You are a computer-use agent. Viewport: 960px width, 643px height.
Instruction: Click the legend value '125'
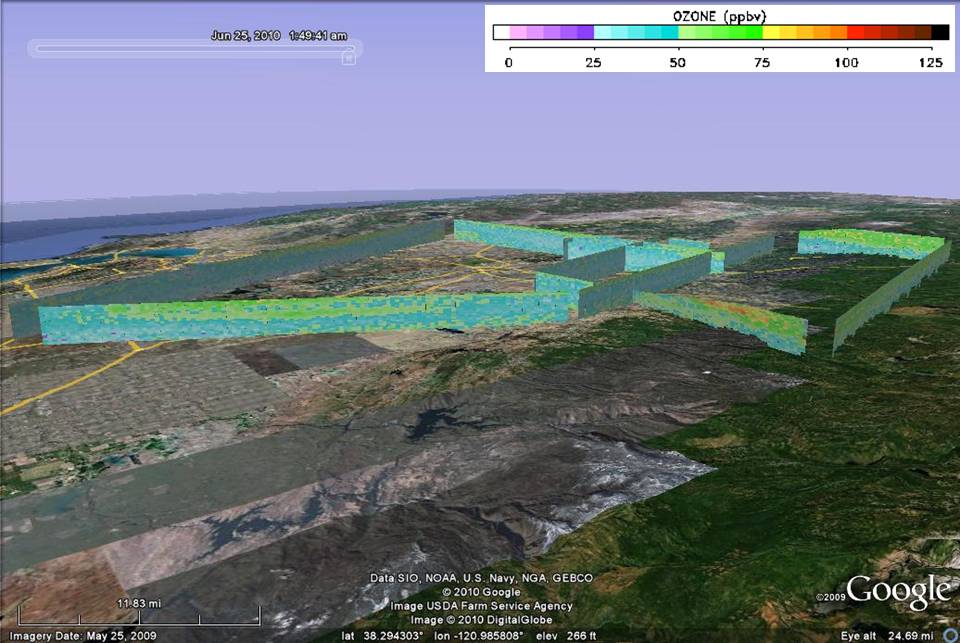pyautogui.click(x=931, y=62)
